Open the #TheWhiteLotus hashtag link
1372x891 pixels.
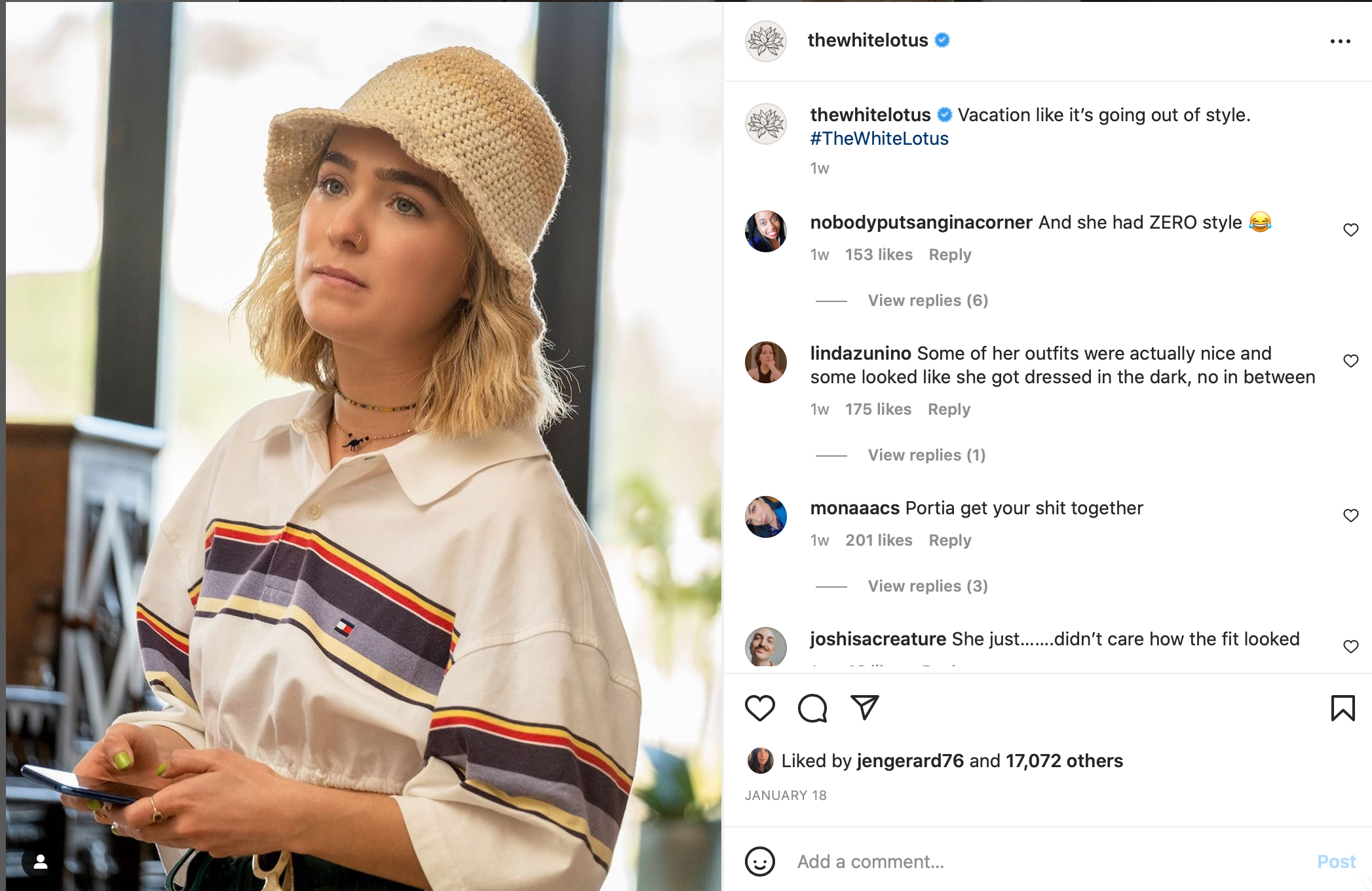click(x=879, y=139)
